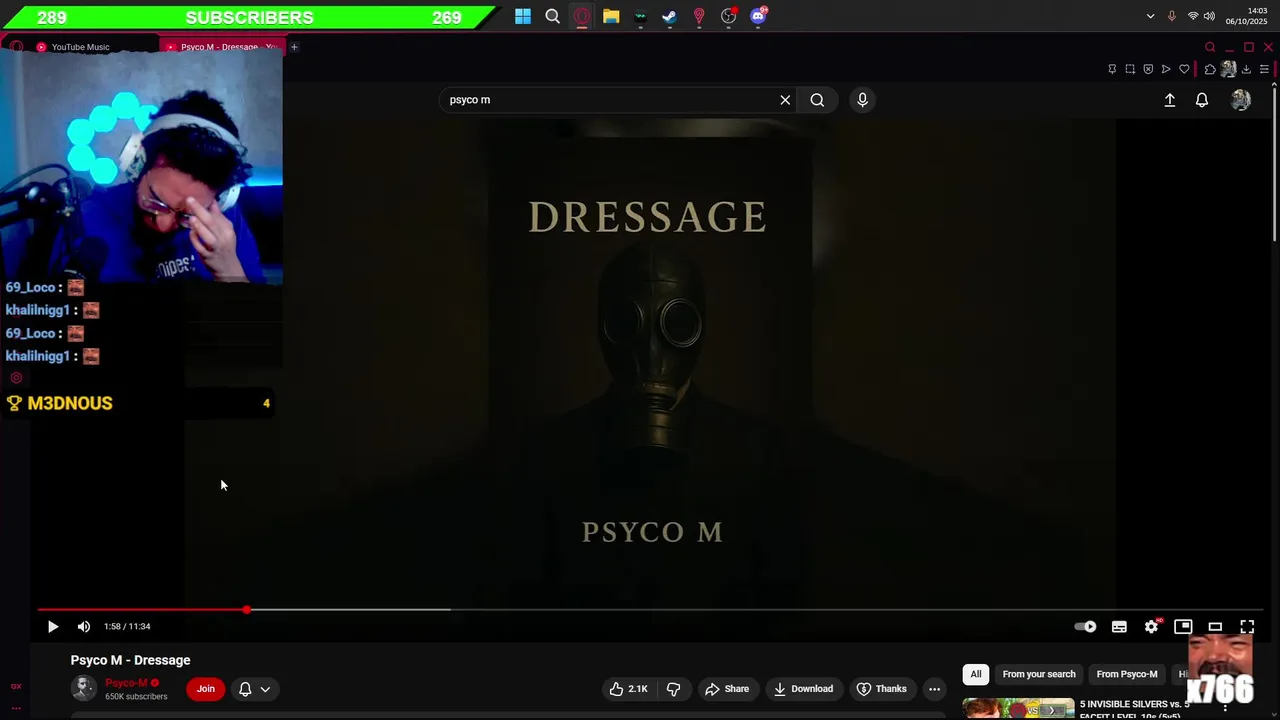
Task: Turn on subtitles with the captions button
Action: (1119, 627)
